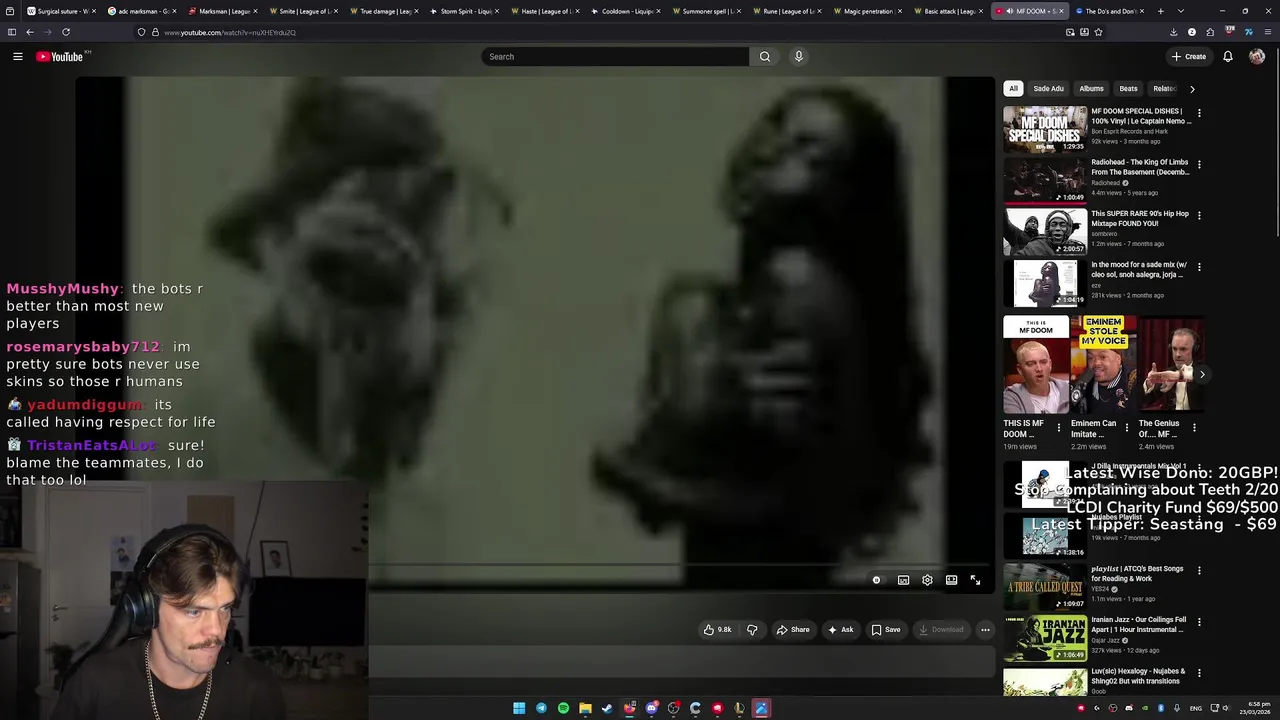This screenshot has width=1280, height=720.
Task: Open the browser application menu icon
Action: coord(1266,32)
